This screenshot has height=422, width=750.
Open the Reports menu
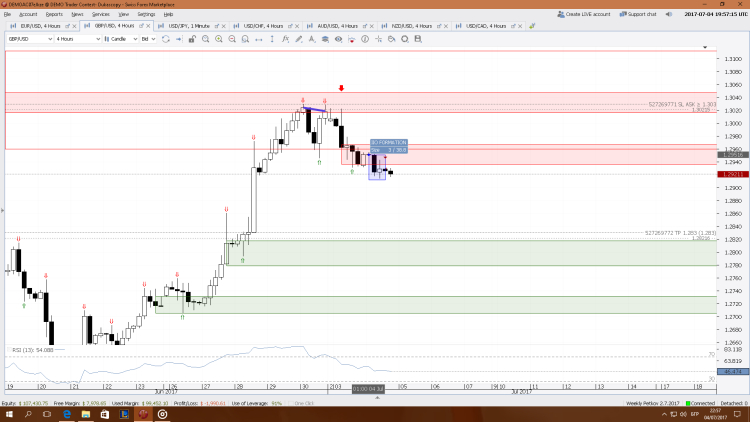[x=54, y=14]
